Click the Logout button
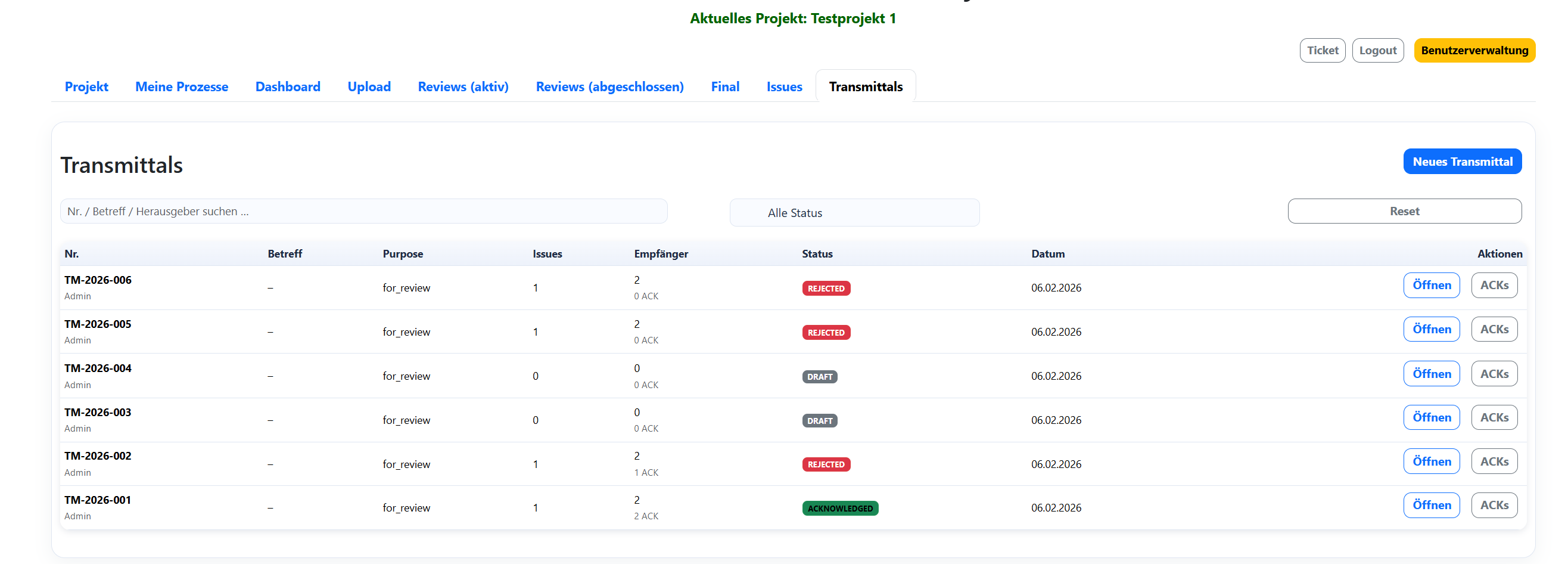Image resolution: width=1568 pixels, height=564 pixels. tap(1377, 51)
